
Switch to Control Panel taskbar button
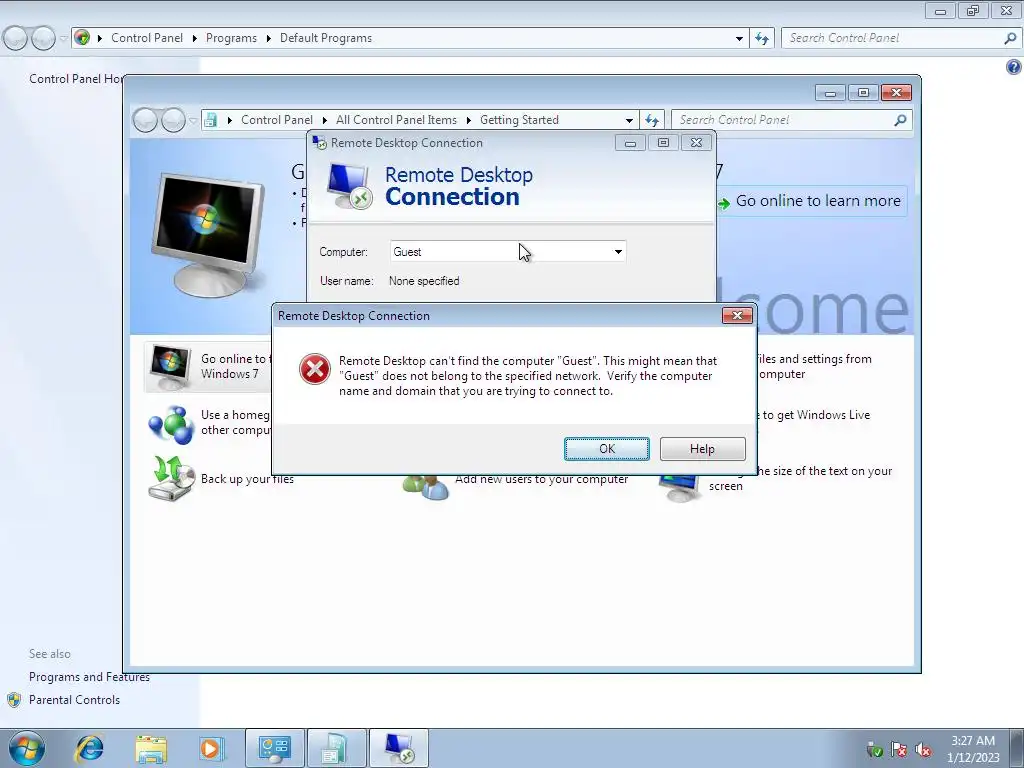pyautogui.click(x=274, y=748)
